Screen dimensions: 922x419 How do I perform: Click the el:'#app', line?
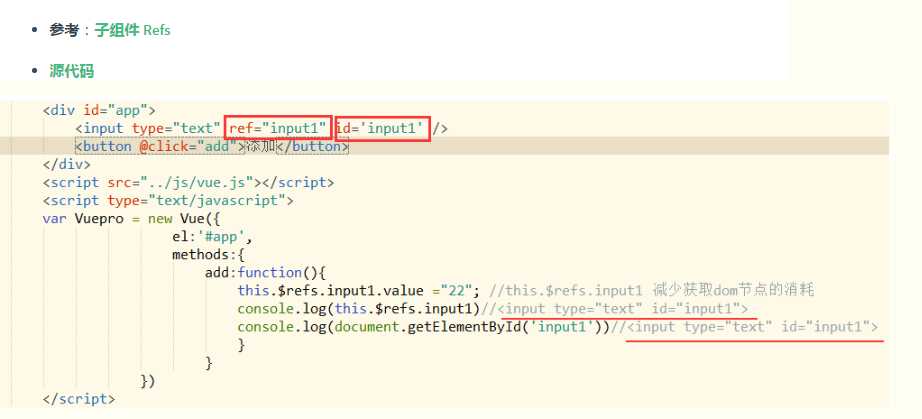pos(212,237)
